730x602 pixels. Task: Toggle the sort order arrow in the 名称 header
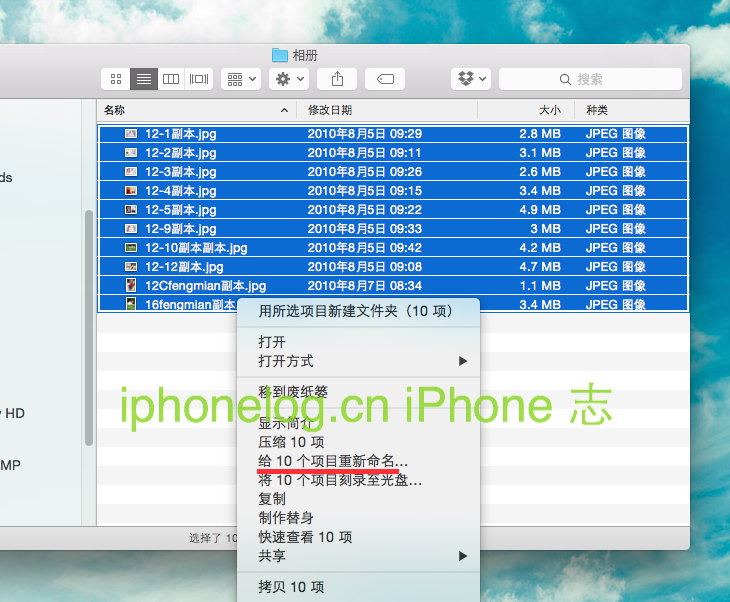[x=284, y=110]
